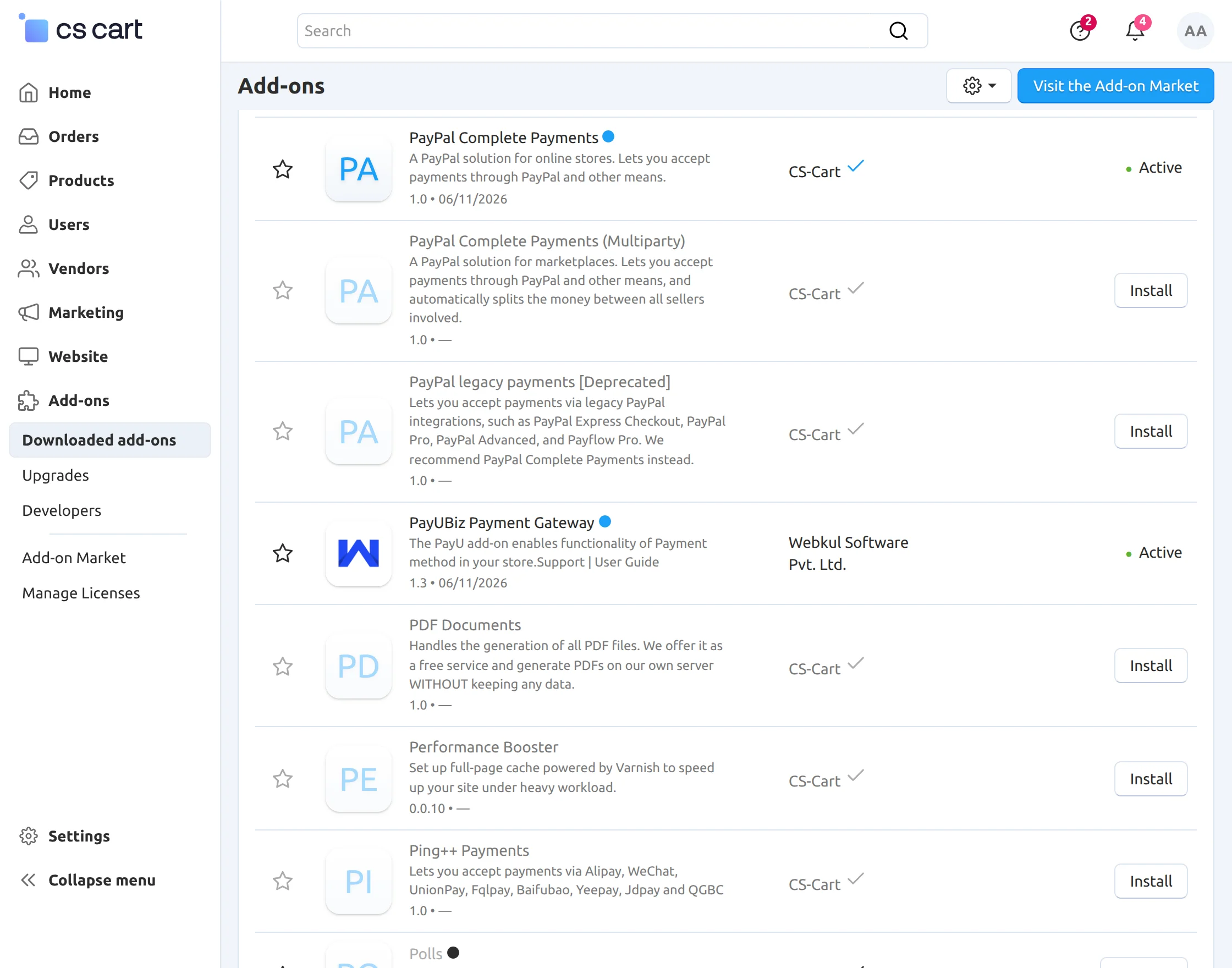Open Active status menu for PayUBiz Payment Gateway
Image resolution: width=1232 pixels, height=968 pixels.
pos(1154,553)
